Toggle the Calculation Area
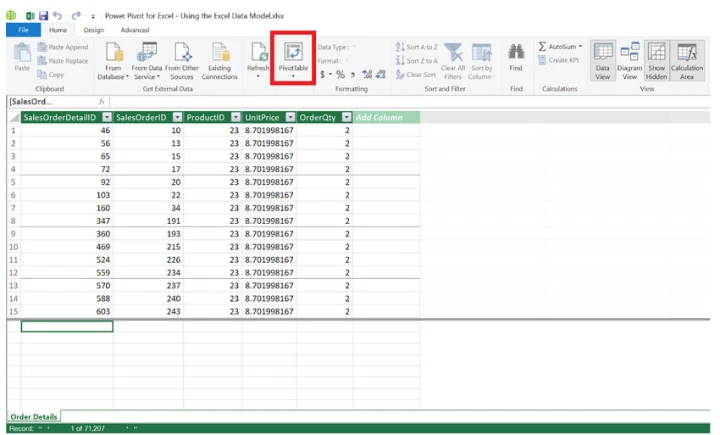This screenshot has height=435, width=720. [687, 61]
